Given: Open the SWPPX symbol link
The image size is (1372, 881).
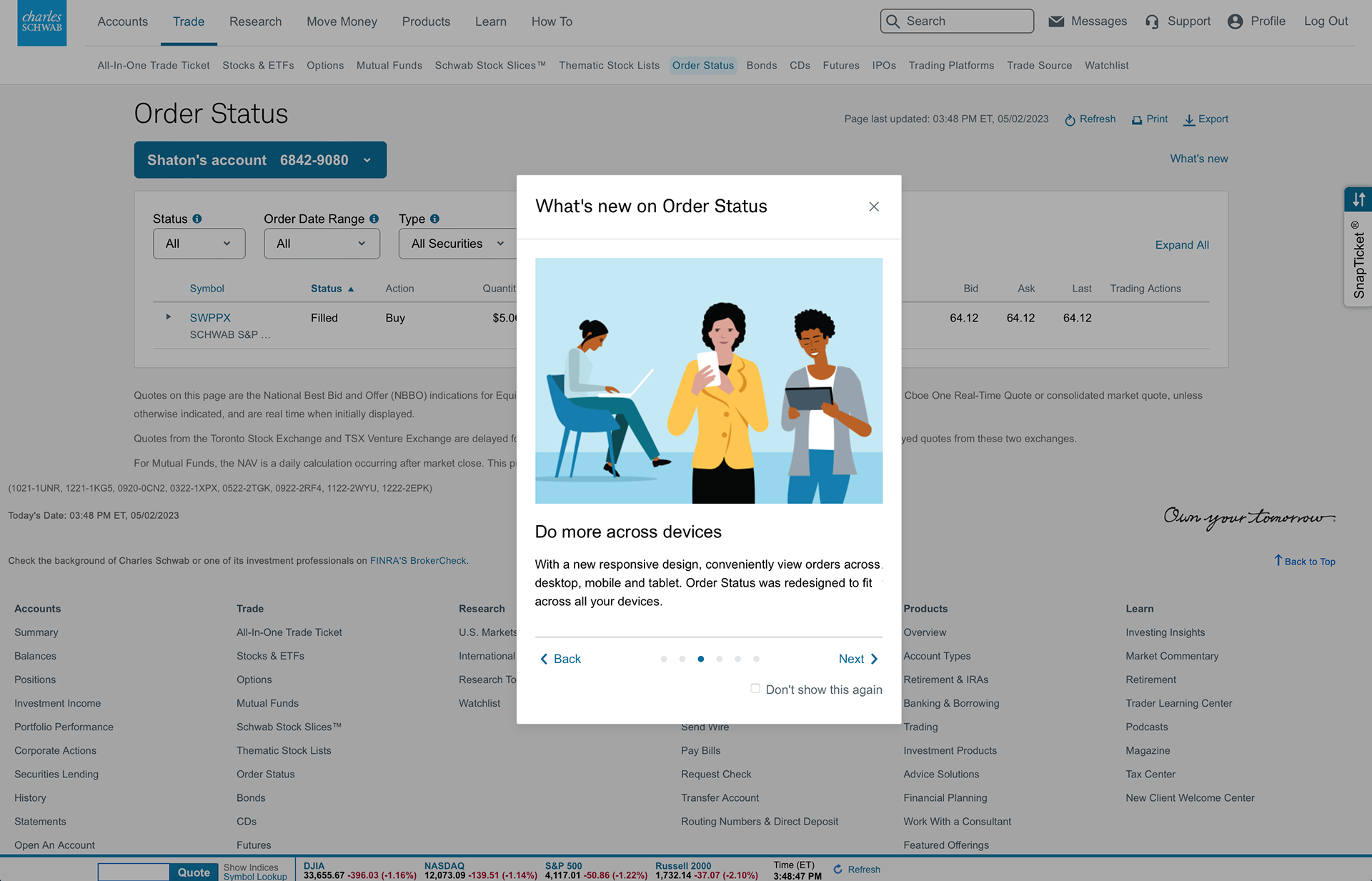Looking at the screenshot, I should (x=210, y=318).
